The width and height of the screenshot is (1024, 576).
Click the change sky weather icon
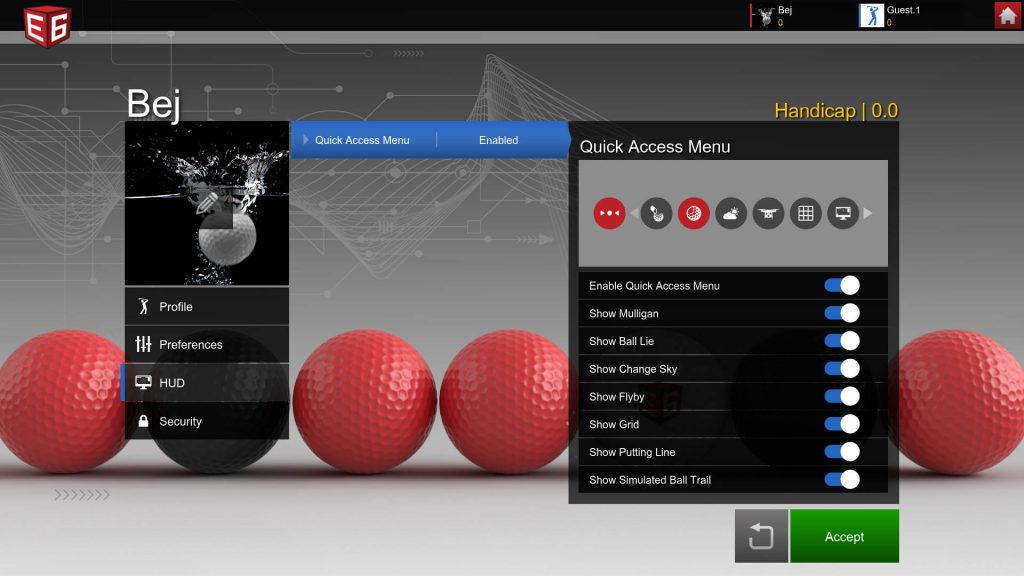click(731, 214)
